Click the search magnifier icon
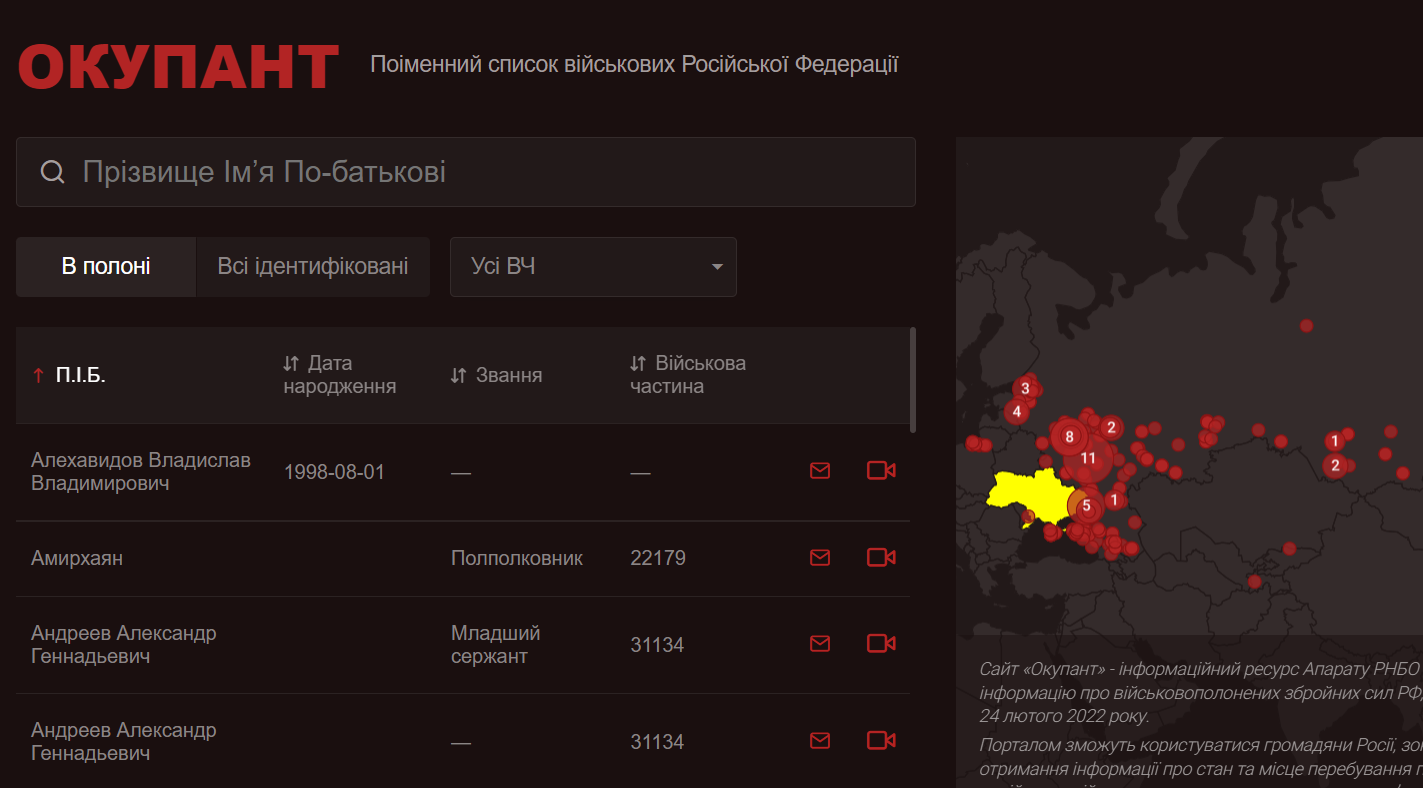Viewport: 1423px width, 788px height. (x=53, y=172)
